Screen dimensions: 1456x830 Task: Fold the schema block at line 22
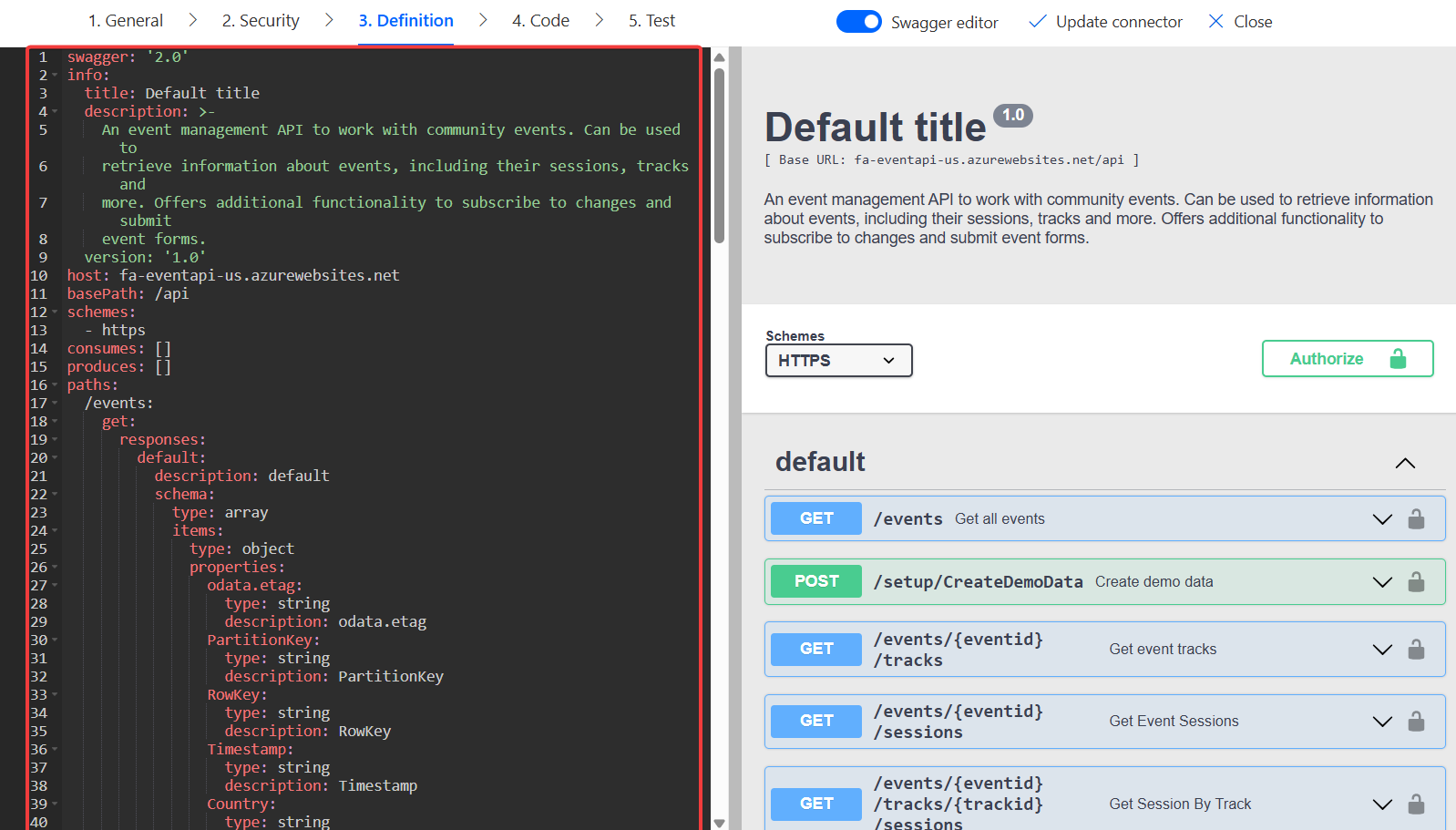tap(55, 494)
